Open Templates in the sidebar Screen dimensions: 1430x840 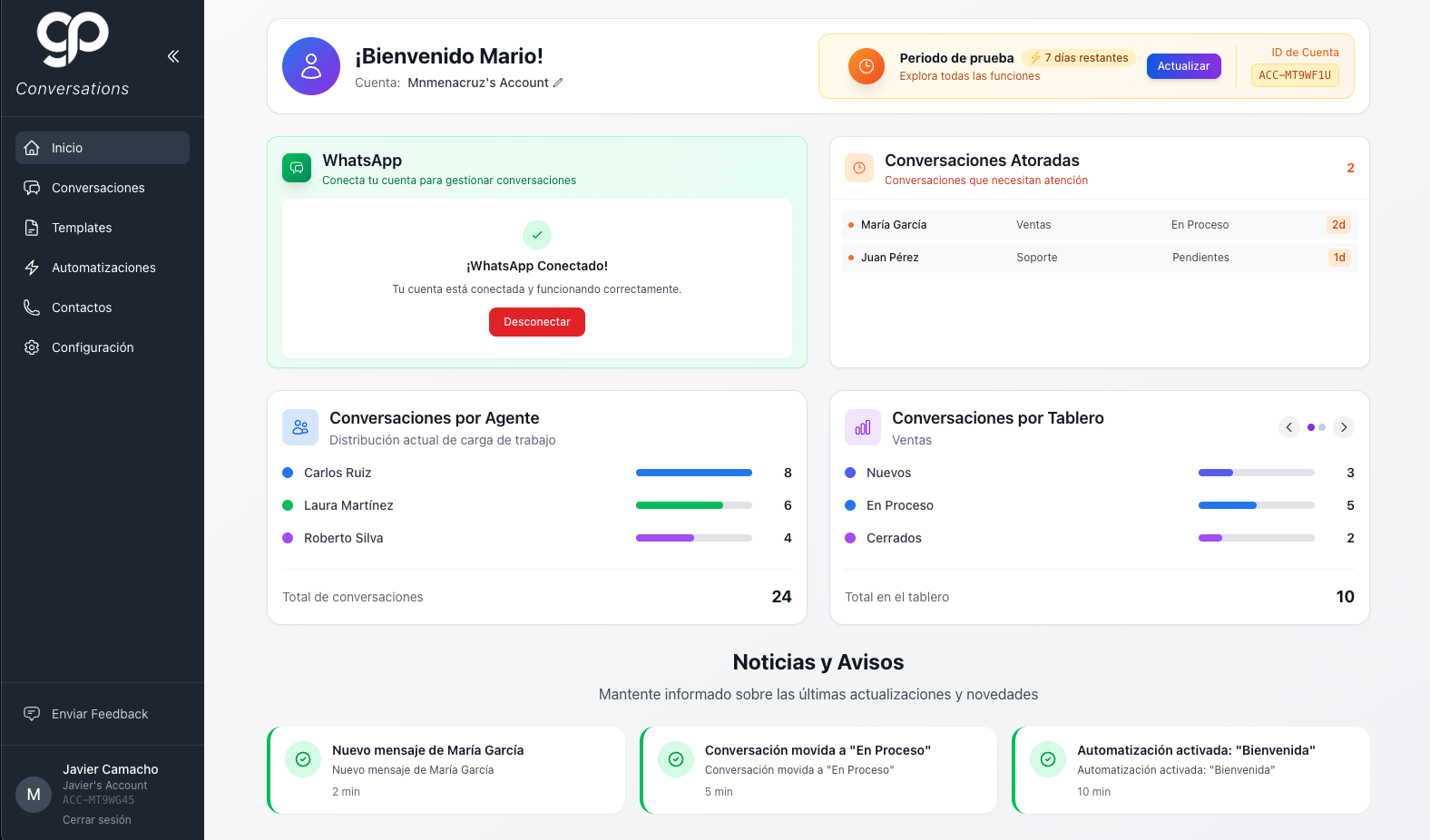point(103,228)
